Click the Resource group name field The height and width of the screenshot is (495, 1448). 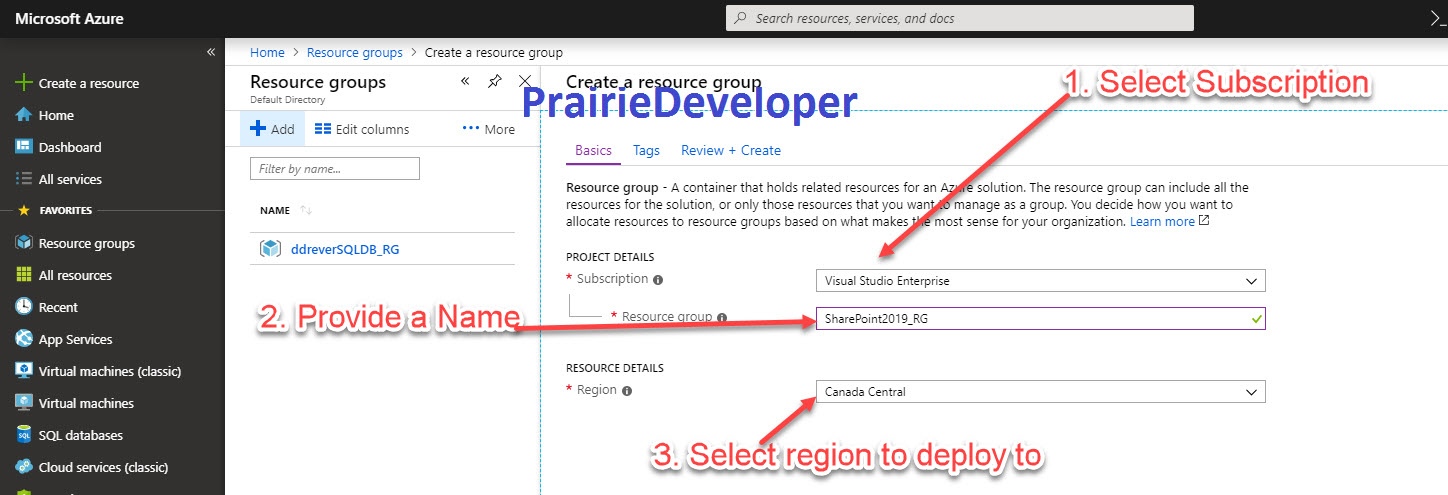[1040, 318]
